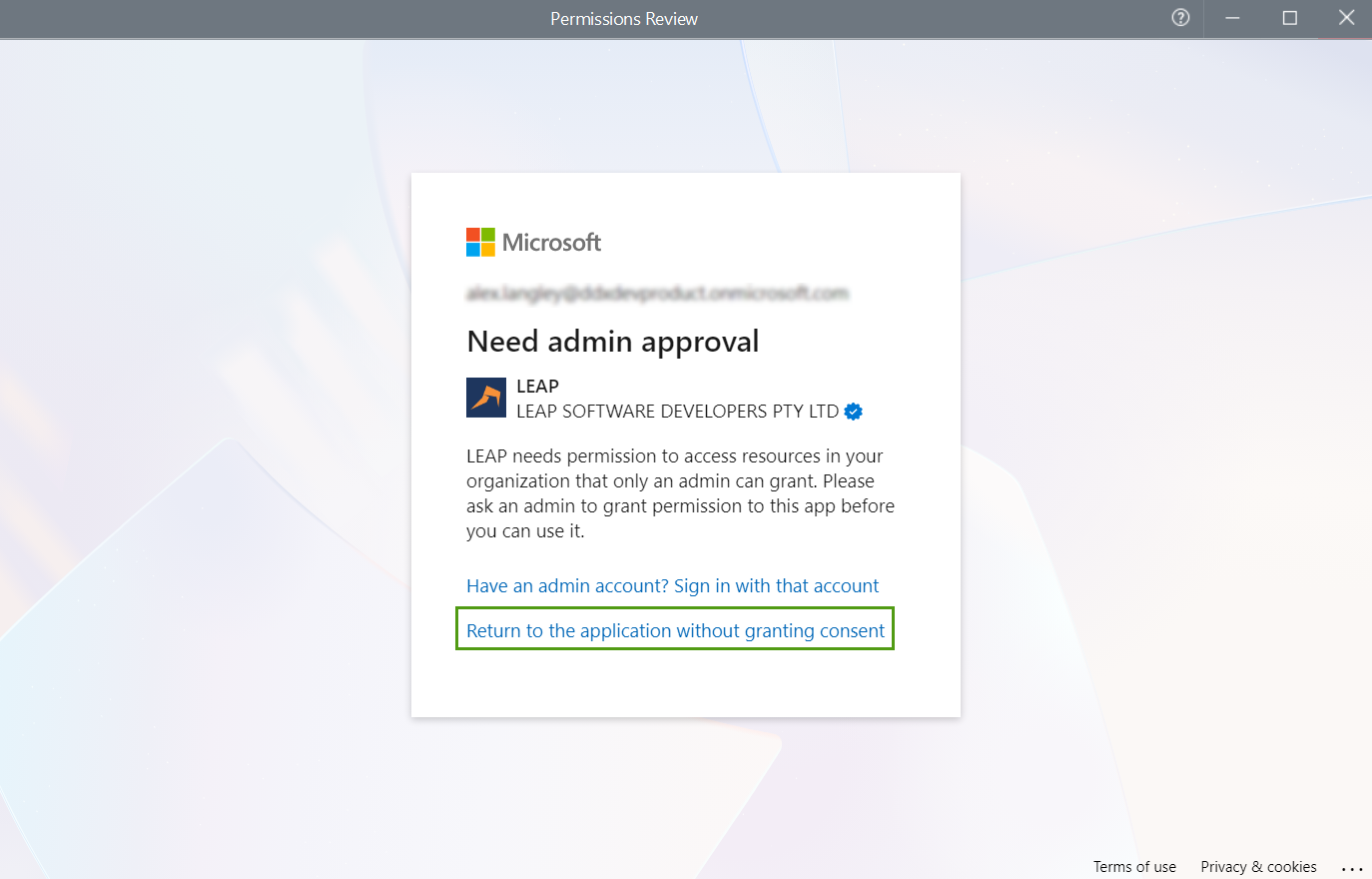The height and width of the screenshot is (879, 1372).
Task: Click the help question mark icon
Action: (x=1180, y=18)
